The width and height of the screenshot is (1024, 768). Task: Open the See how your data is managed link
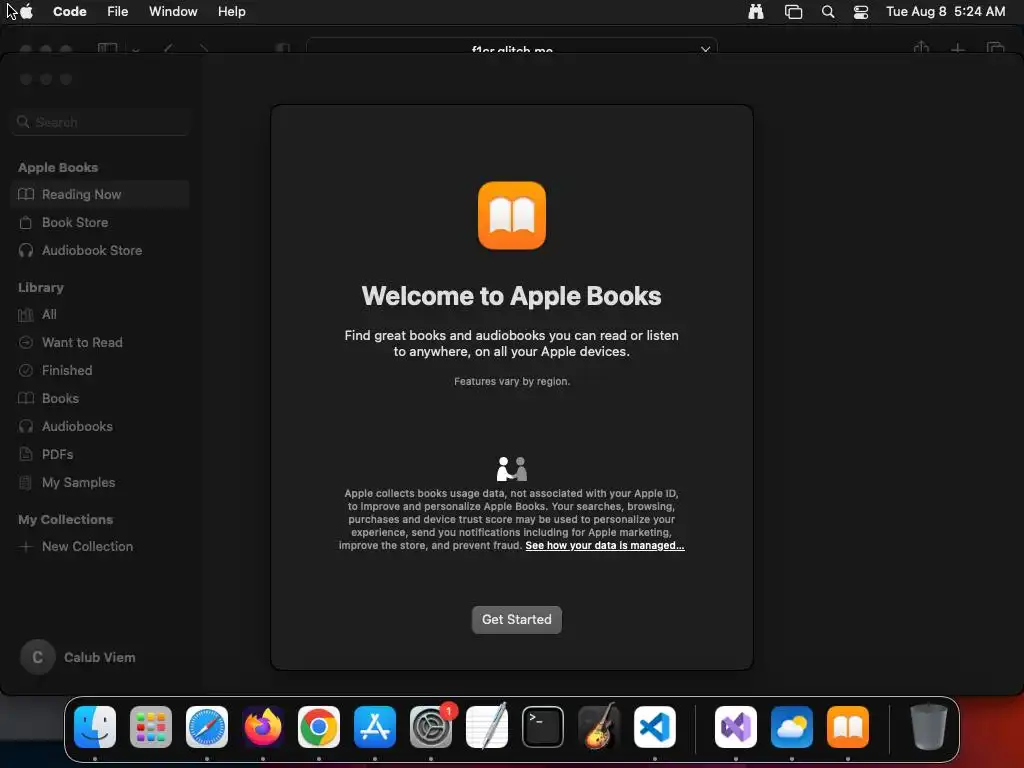click(x=605, y=545)
